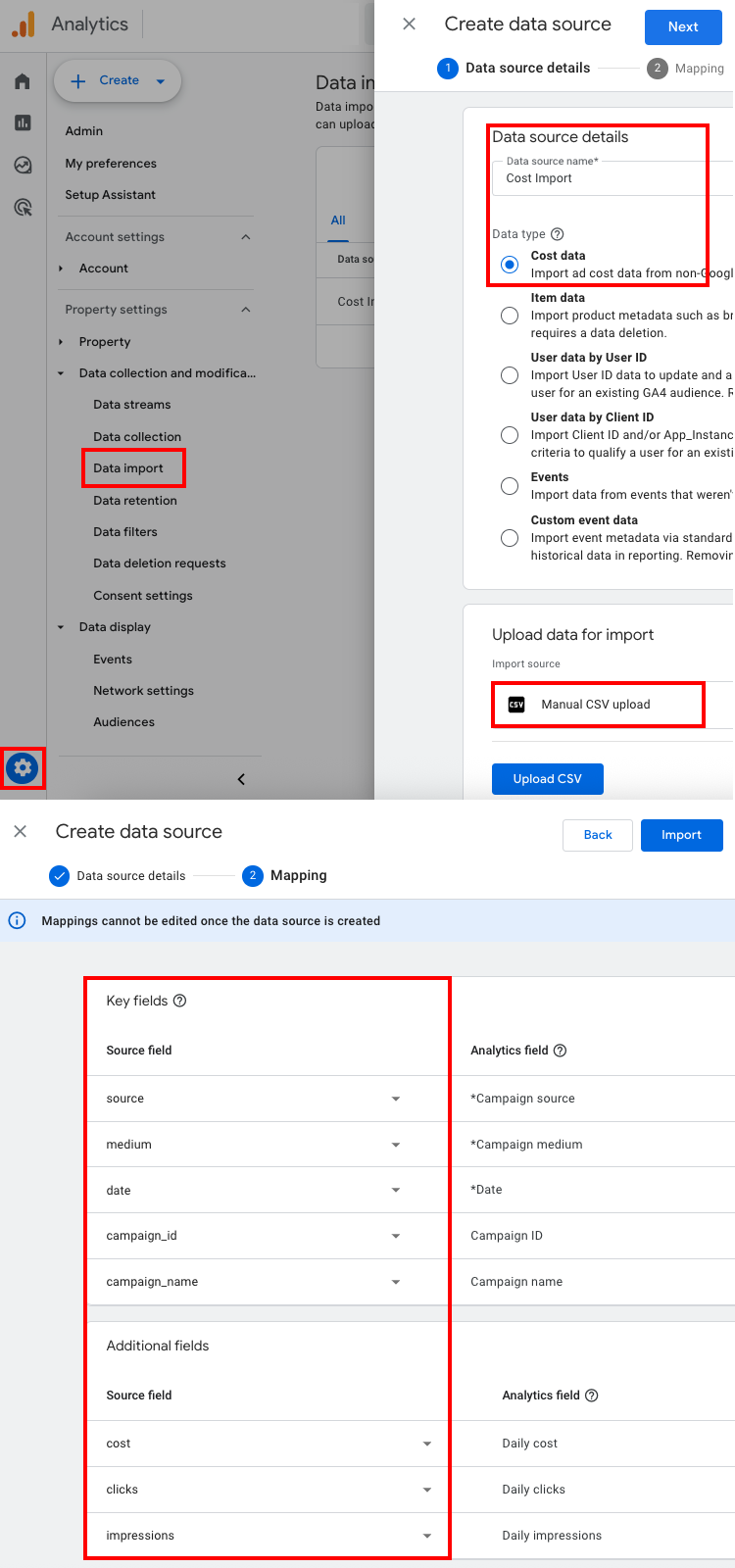Click the Key fields help icon

(x=179, y=1001)
